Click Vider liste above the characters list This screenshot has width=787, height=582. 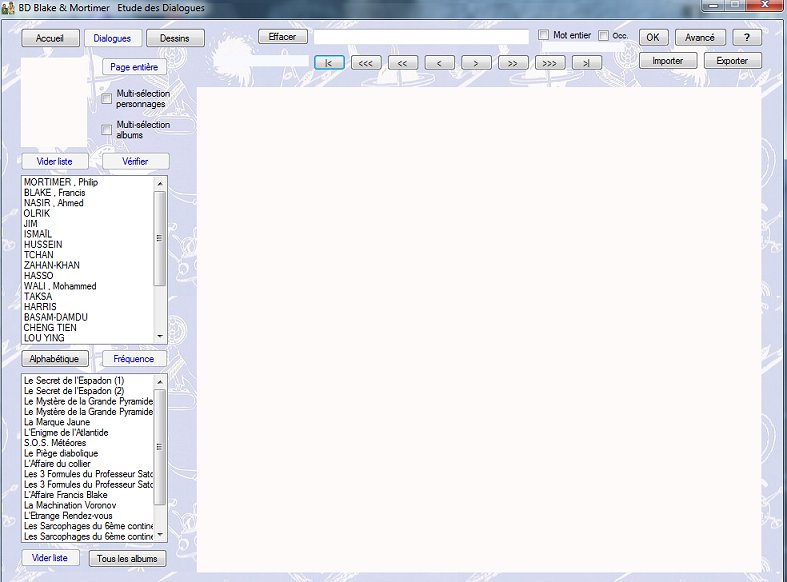point(55,162)
